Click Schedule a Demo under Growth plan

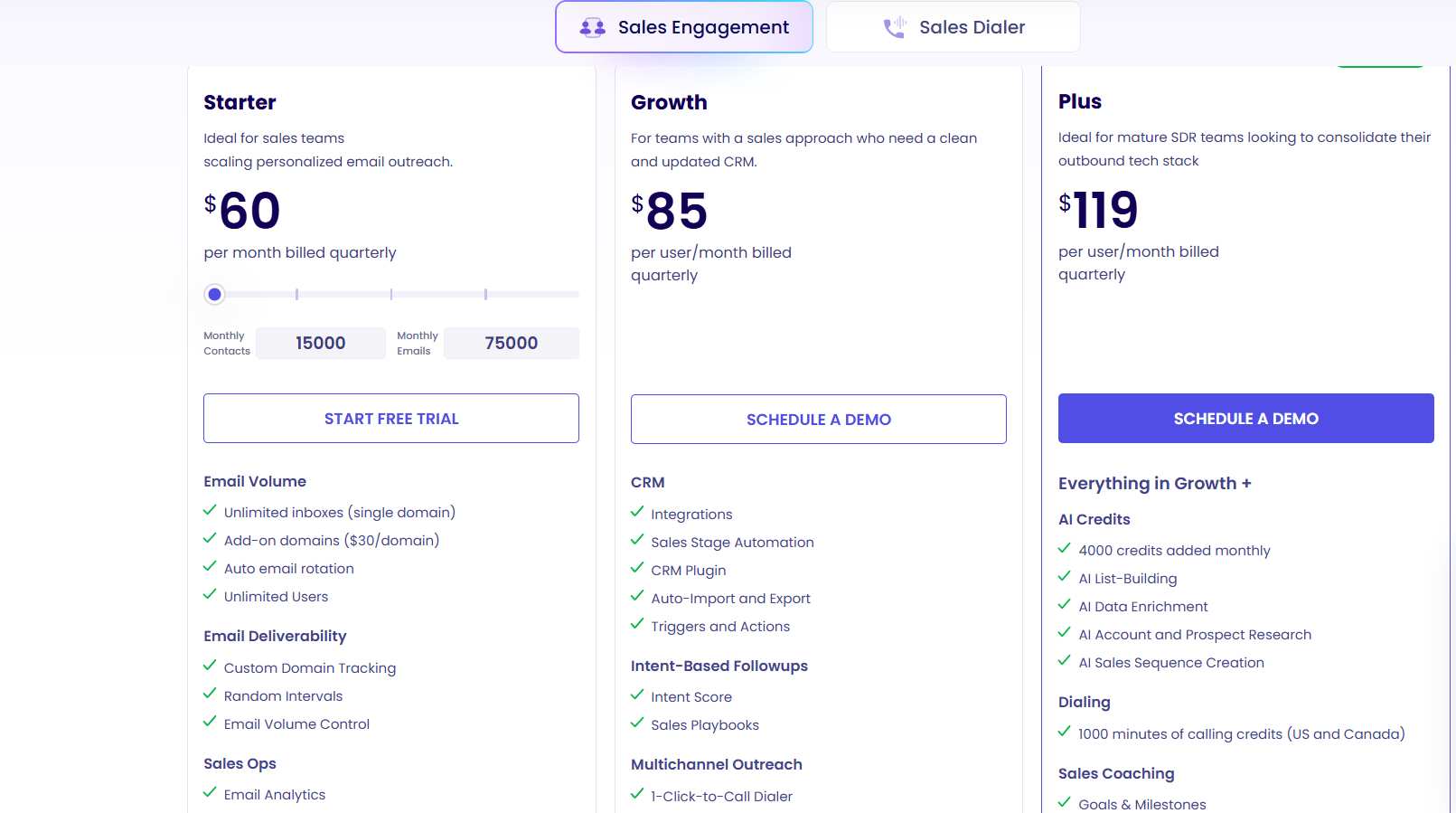click(x=819, y=419)
